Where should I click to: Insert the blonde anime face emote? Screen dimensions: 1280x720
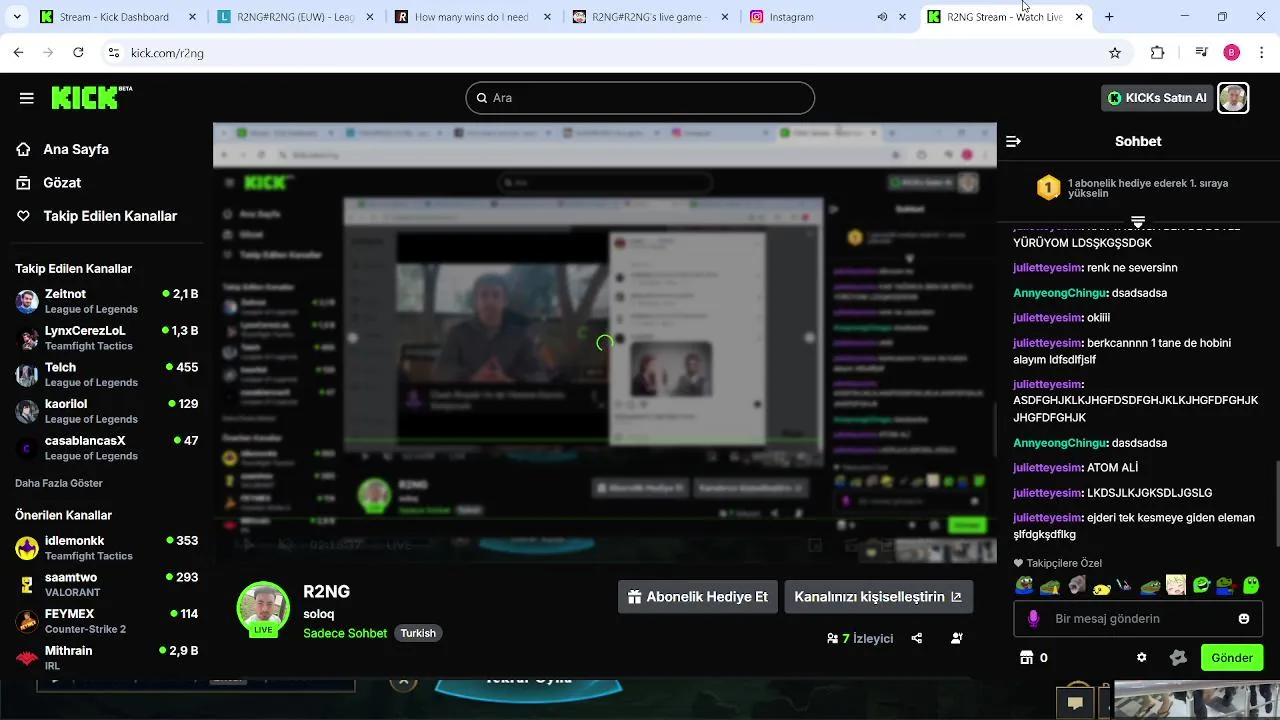1176,585
